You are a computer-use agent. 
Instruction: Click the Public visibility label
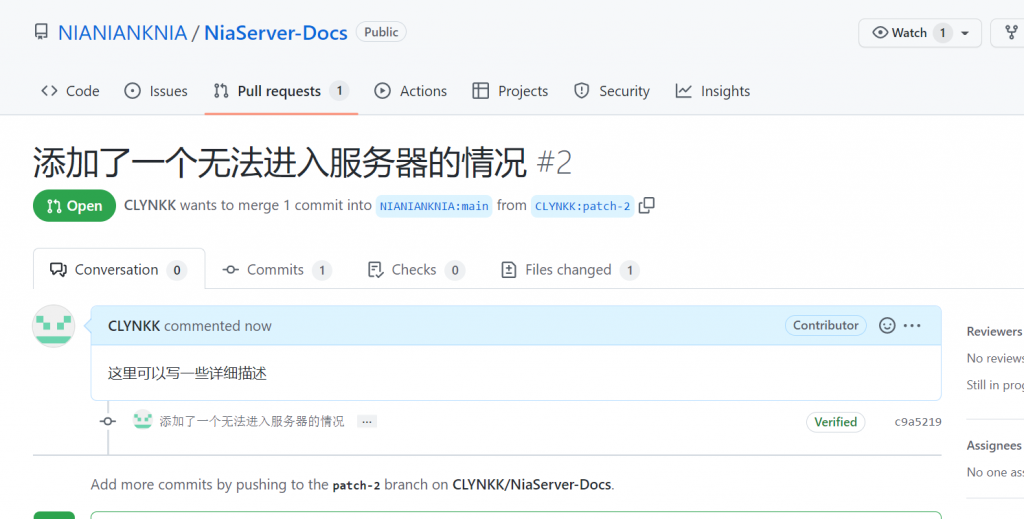pos(381,32)
